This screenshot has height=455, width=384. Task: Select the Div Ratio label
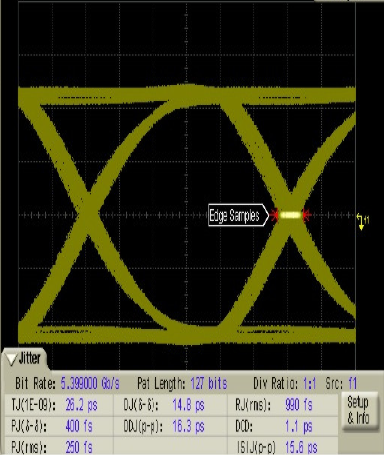[275, 384]
